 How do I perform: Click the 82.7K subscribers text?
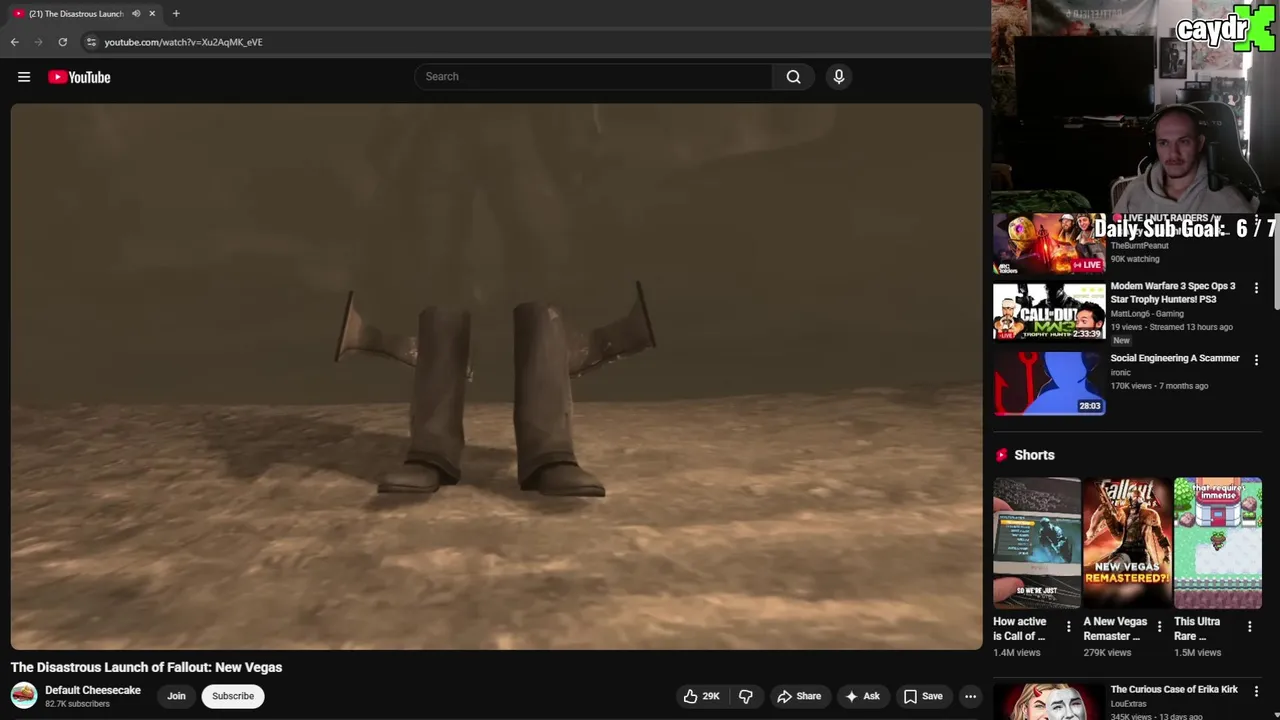(x=77, y=704)
